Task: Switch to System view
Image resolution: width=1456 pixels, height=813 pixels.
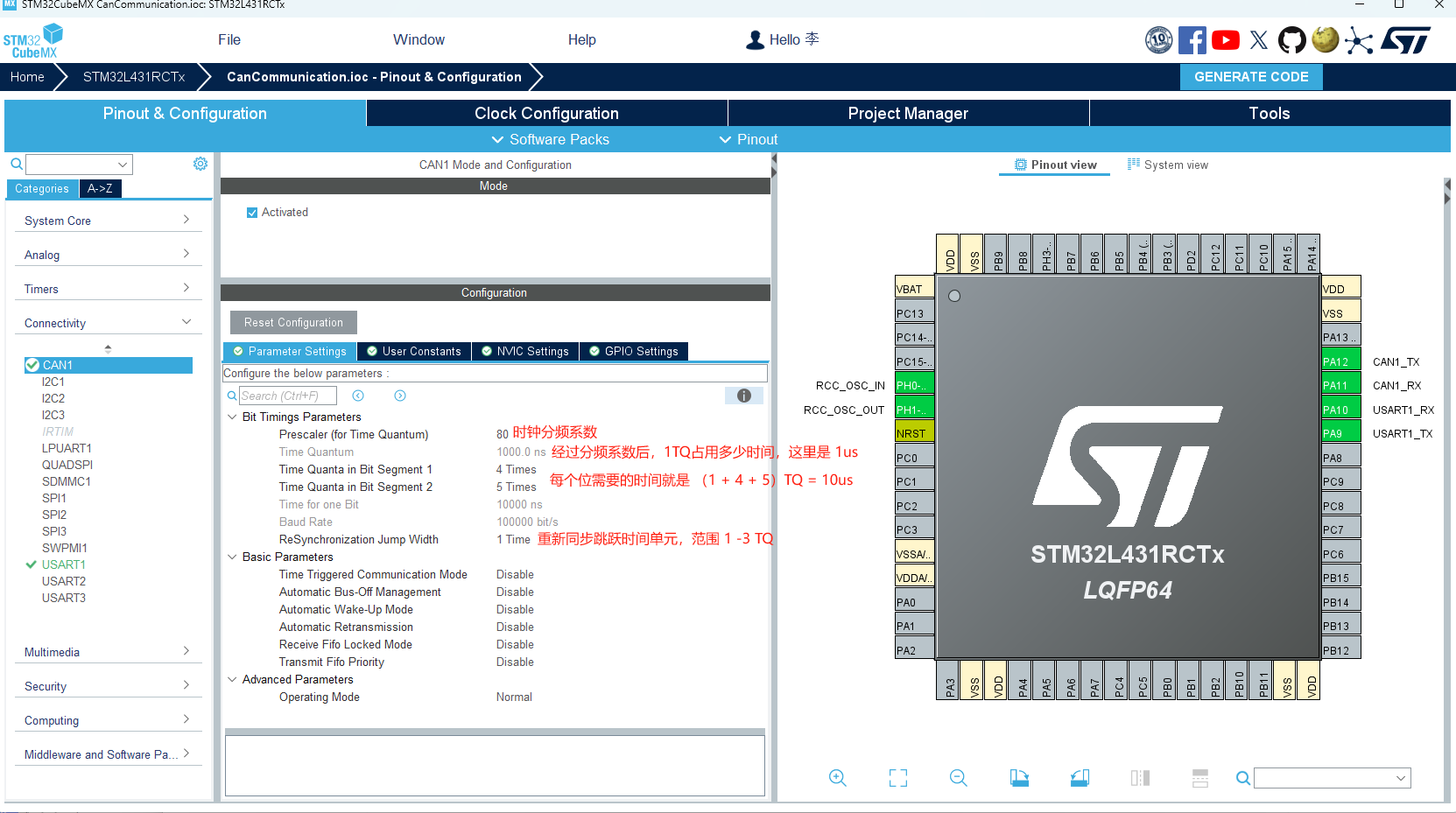Action: click(x=1167, y=165)
